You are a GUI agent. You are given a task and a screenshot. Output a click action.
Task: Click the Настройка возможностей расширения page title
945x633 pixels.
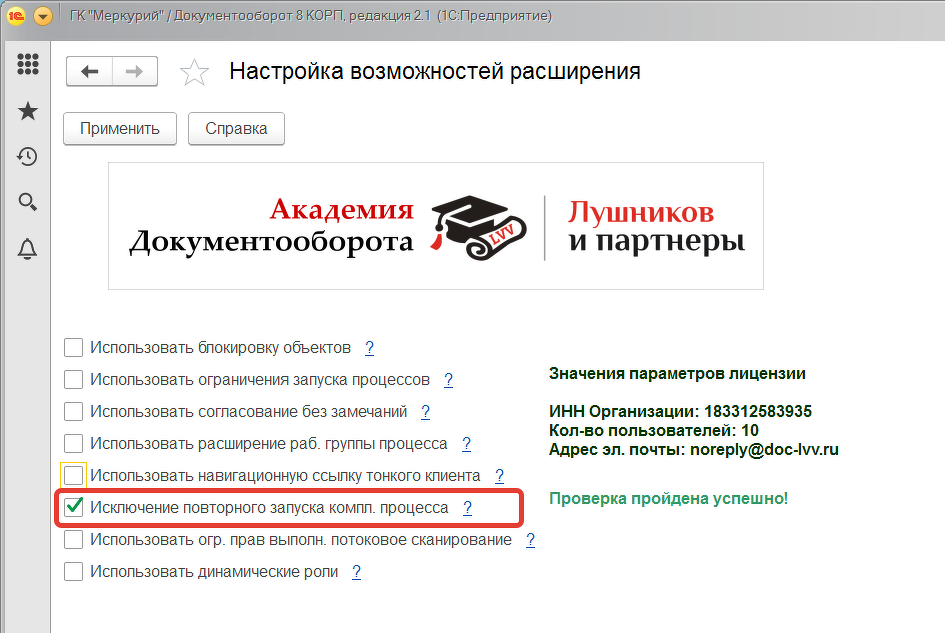pyautogui.click(x=435, y=72)
